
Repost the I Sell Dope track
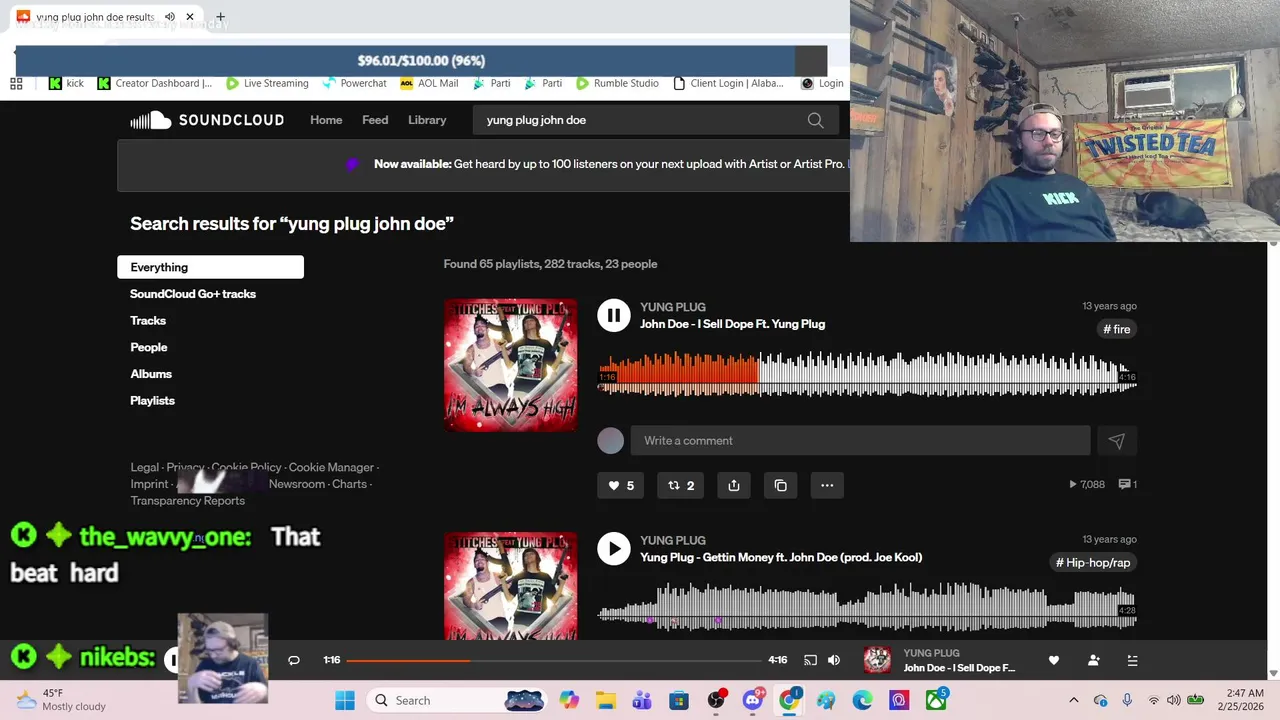(681, 485)
